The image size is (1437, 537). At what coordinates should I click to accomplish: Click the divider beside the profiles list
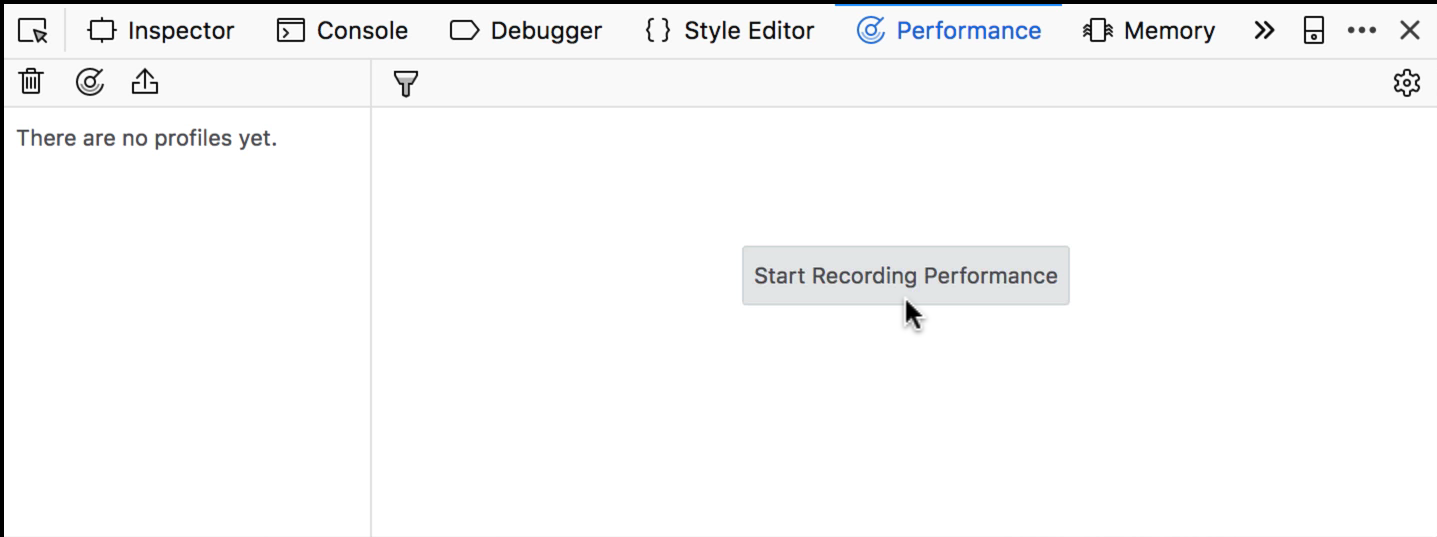tap(371, 320)
